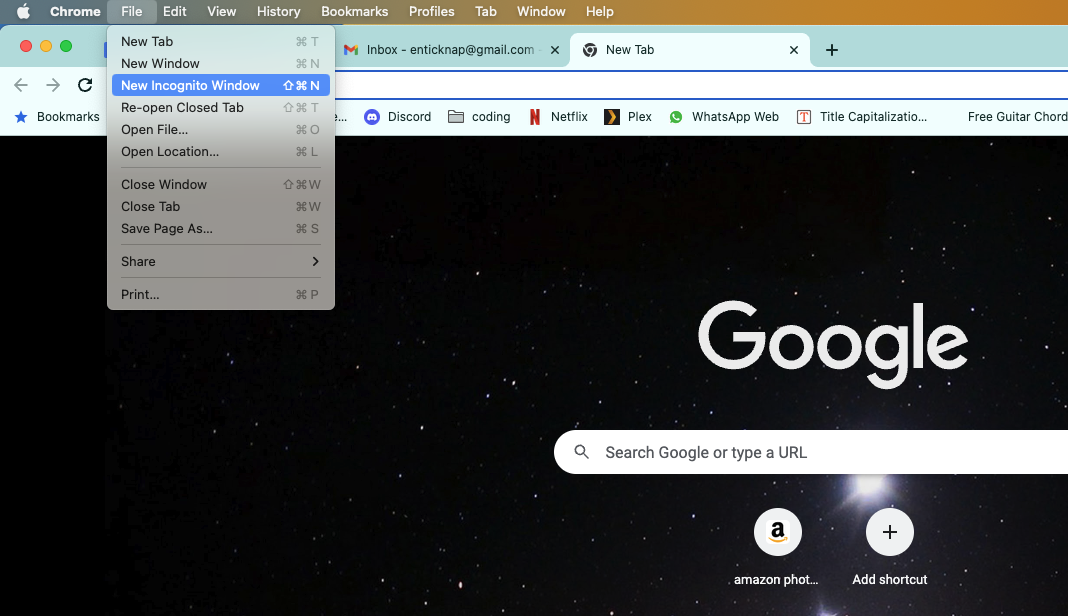The image size is (1068, 616).
Task: Open the Window menu
Action: click(x=541, y=12)
